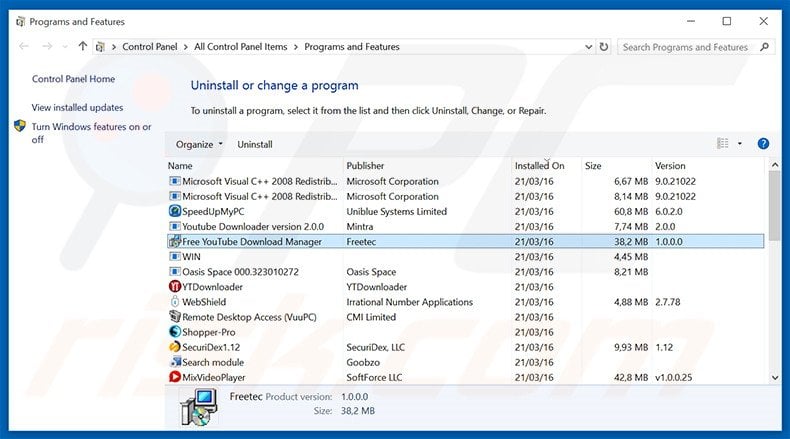Select the SoftForce LLC publisher cell
This screenshot has width=790, height=439.
pos(374,378)
